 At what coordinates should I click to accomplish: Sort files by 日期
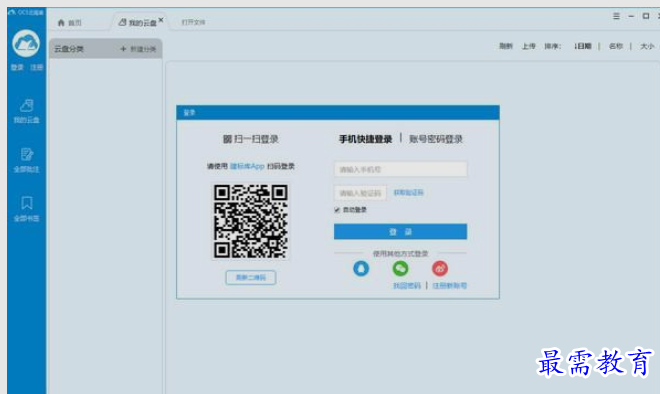[583, 46]
